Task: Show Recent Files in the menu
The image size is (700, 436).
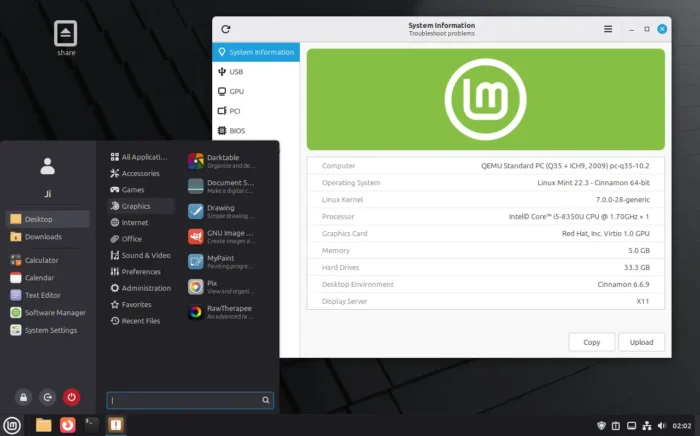Action: pyautogui.click(x=141, y=321)
